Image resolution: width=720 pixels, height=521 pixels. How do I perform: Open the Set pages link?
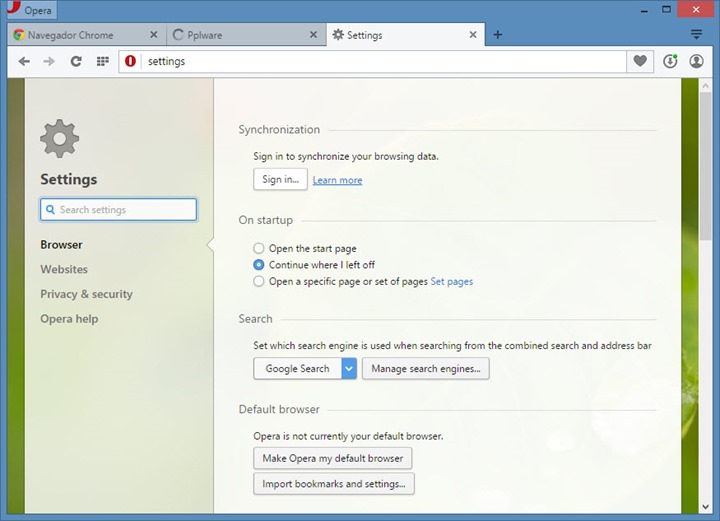point(452,281)
